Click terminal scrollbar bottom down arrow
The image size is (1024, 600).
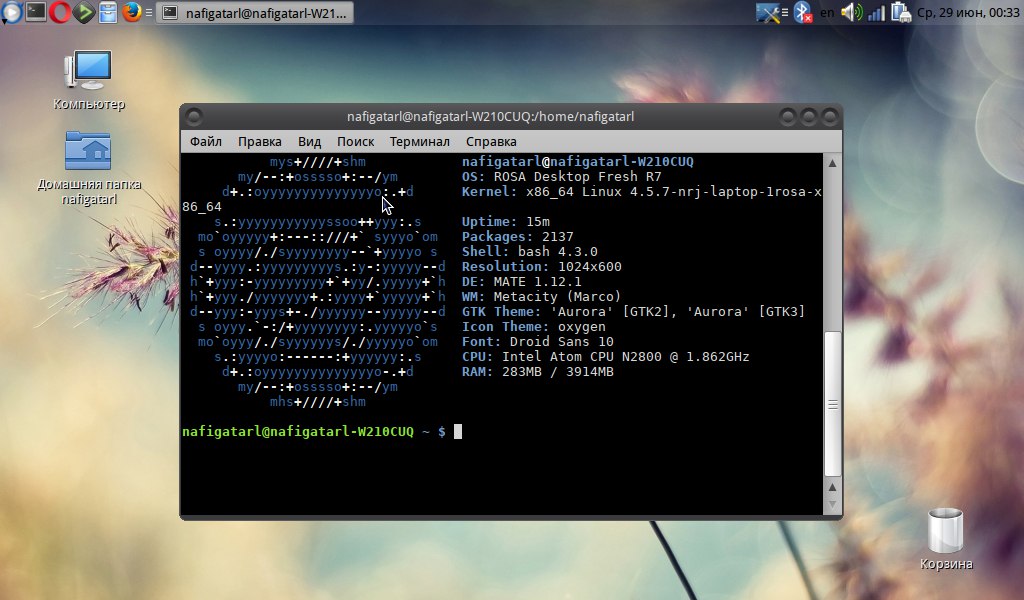(832, 505)
